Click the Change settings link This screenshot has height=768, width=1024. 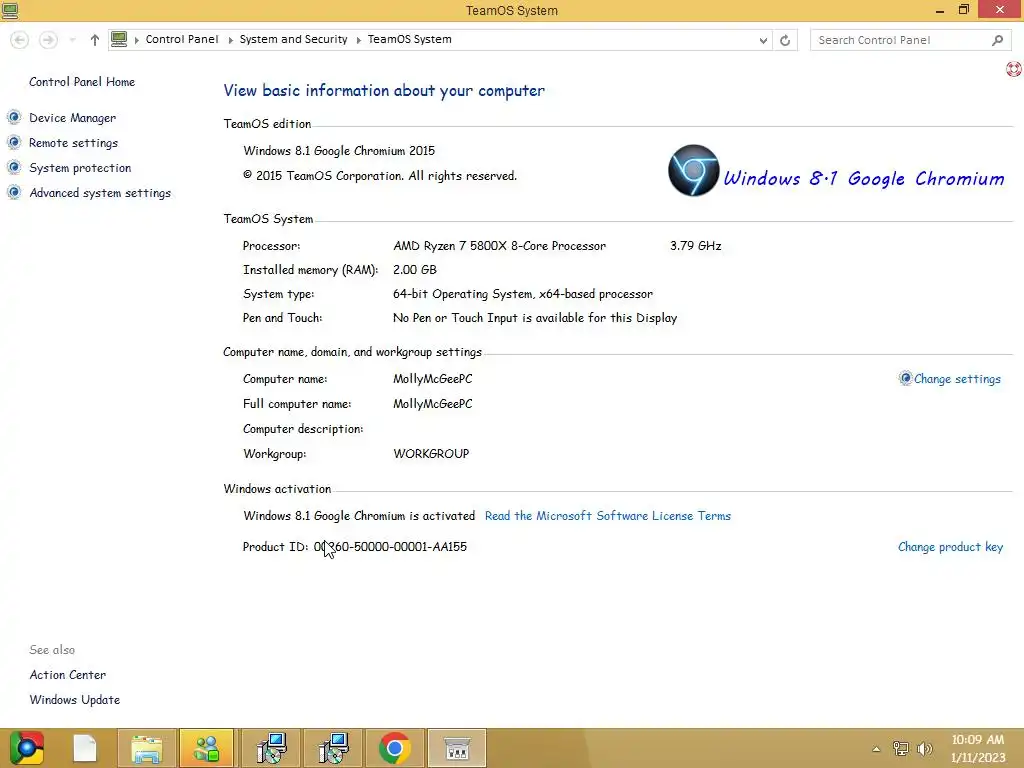[x=957, y=379]
